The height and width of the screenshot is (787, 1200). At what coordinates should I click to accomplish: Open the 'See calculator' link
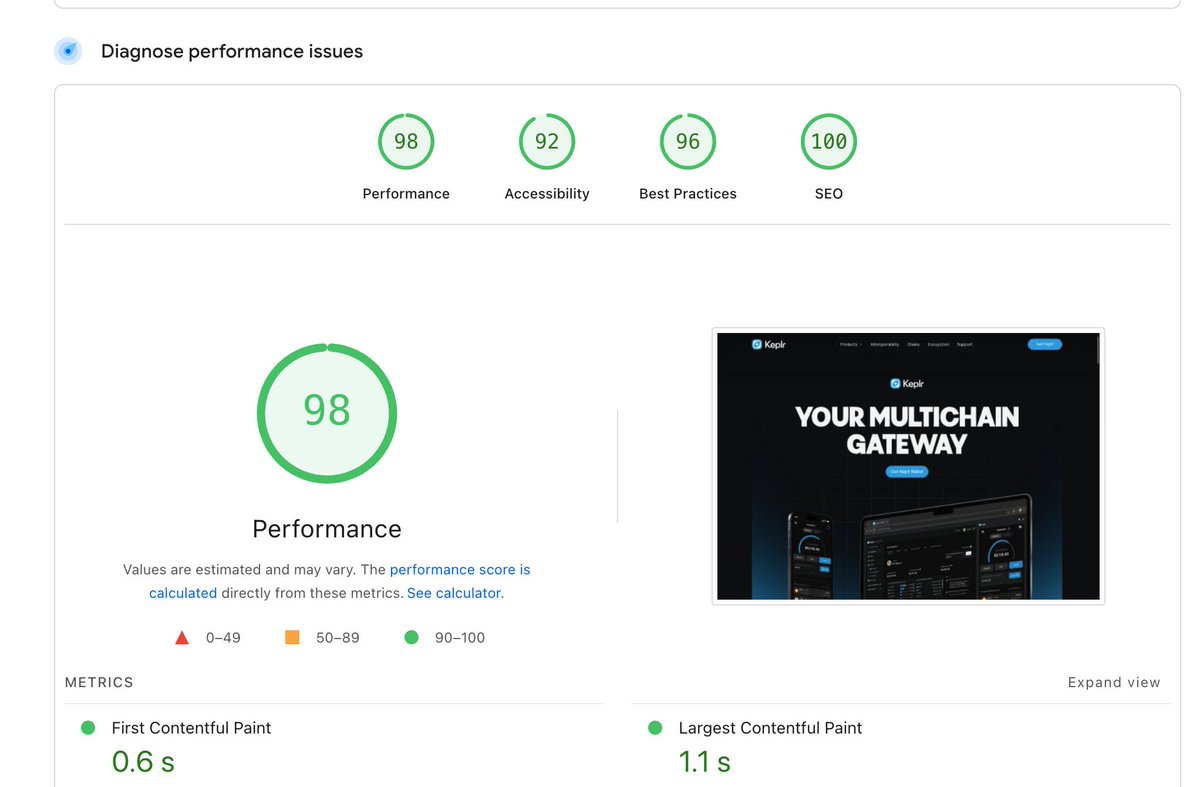tap(454, 593)
